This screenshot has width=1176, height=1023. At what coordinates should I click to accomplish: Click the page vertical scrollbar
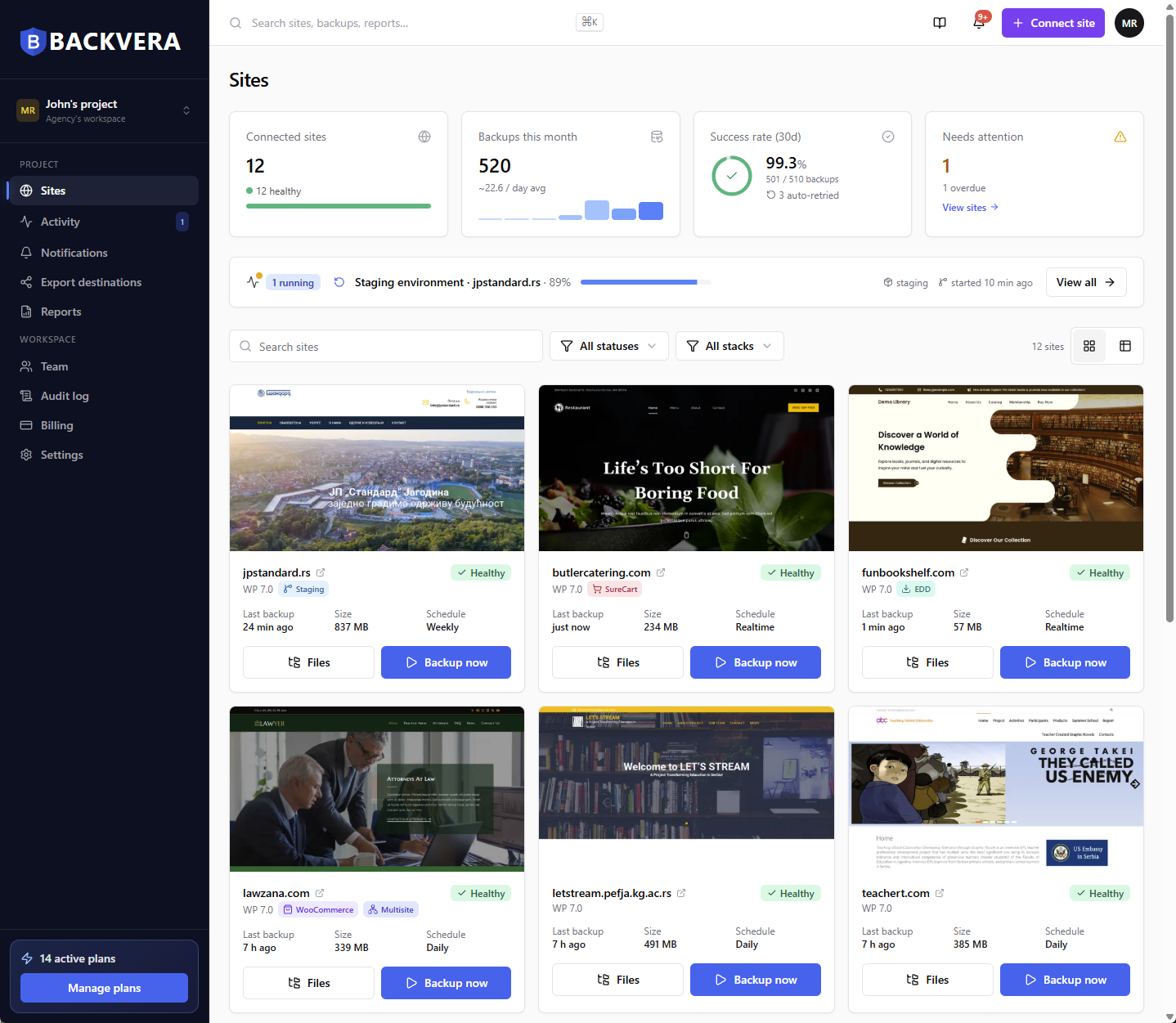(x=1169, y=319)
